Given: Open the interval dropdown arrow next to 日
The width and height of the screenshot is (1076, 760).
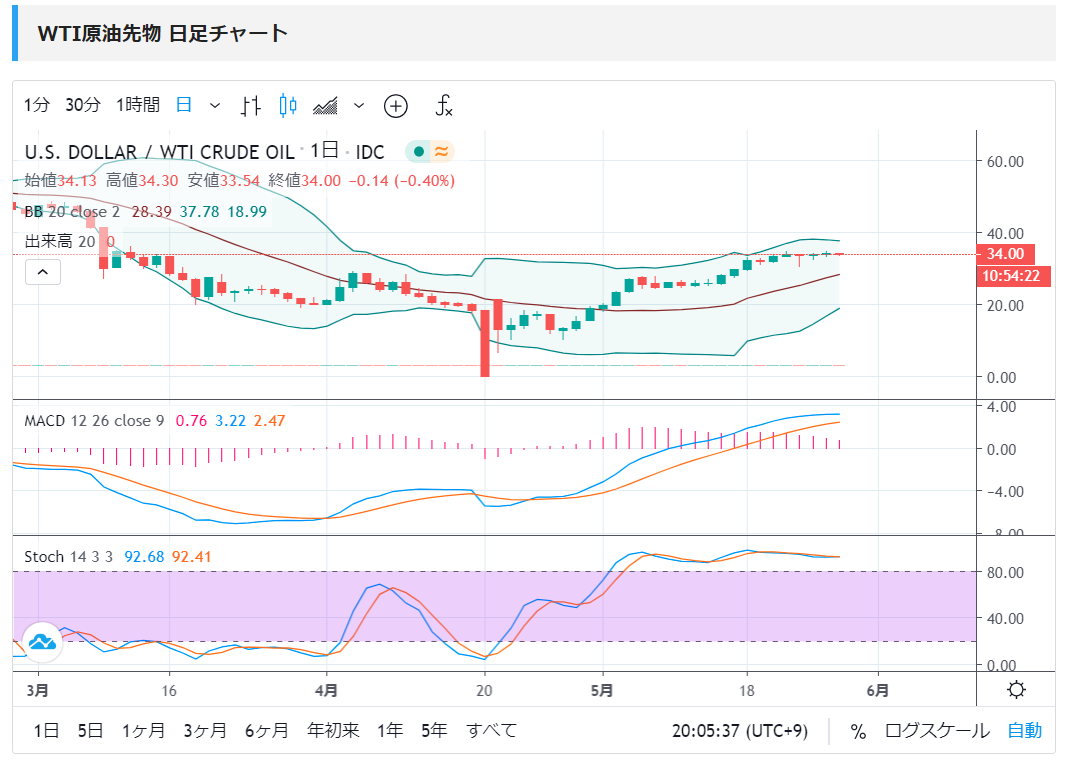Looking at the screenshot, I should pos(215,106).
